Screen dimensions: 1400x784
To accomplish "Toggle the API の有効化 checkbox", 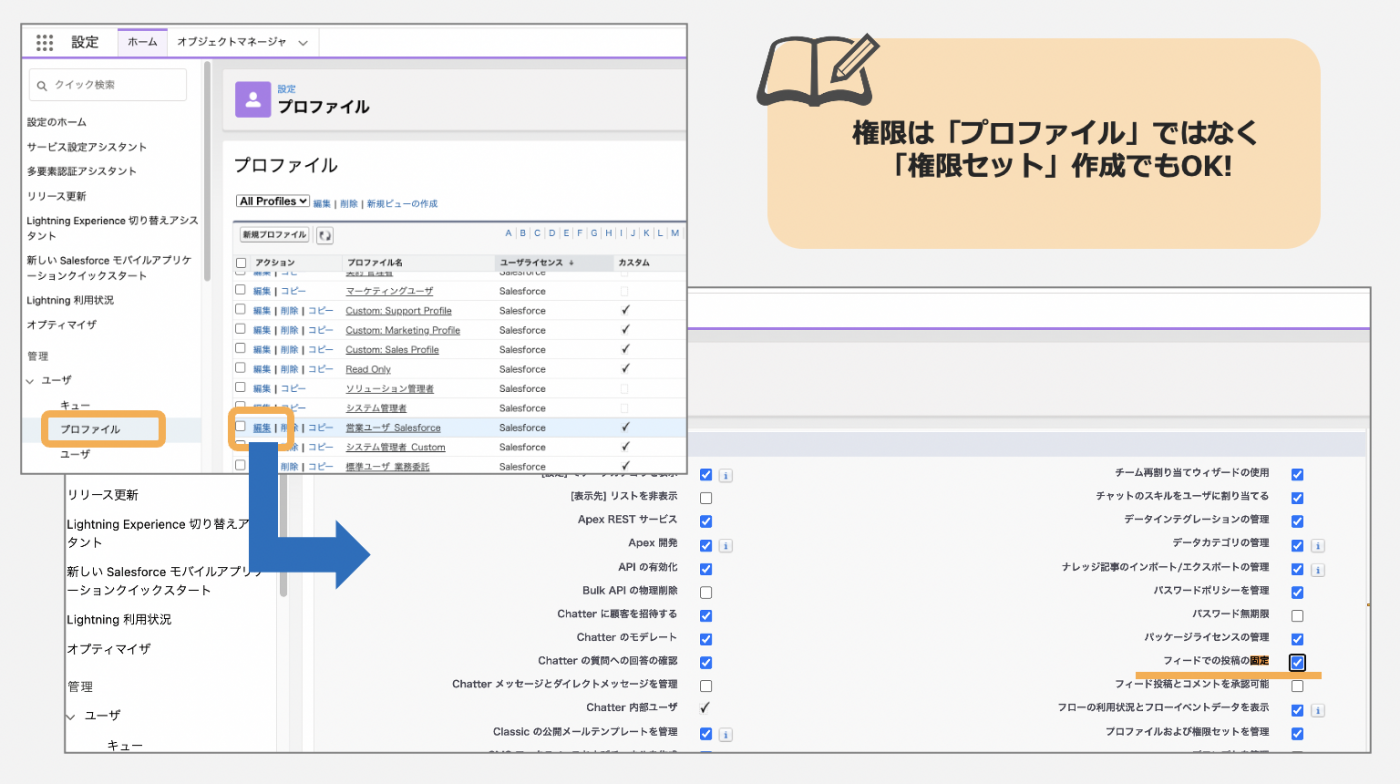I will tap(706, 569).
